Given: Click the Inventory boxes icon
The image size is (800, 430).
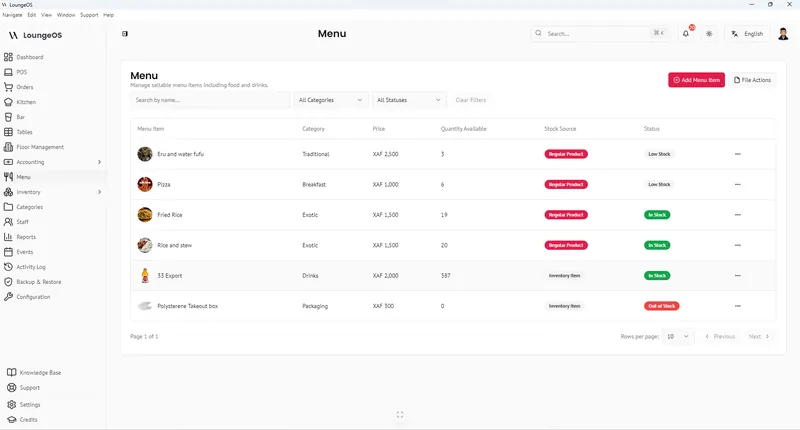Looking at the screenshot, I should pyautogui.click(x=8, y=192).
